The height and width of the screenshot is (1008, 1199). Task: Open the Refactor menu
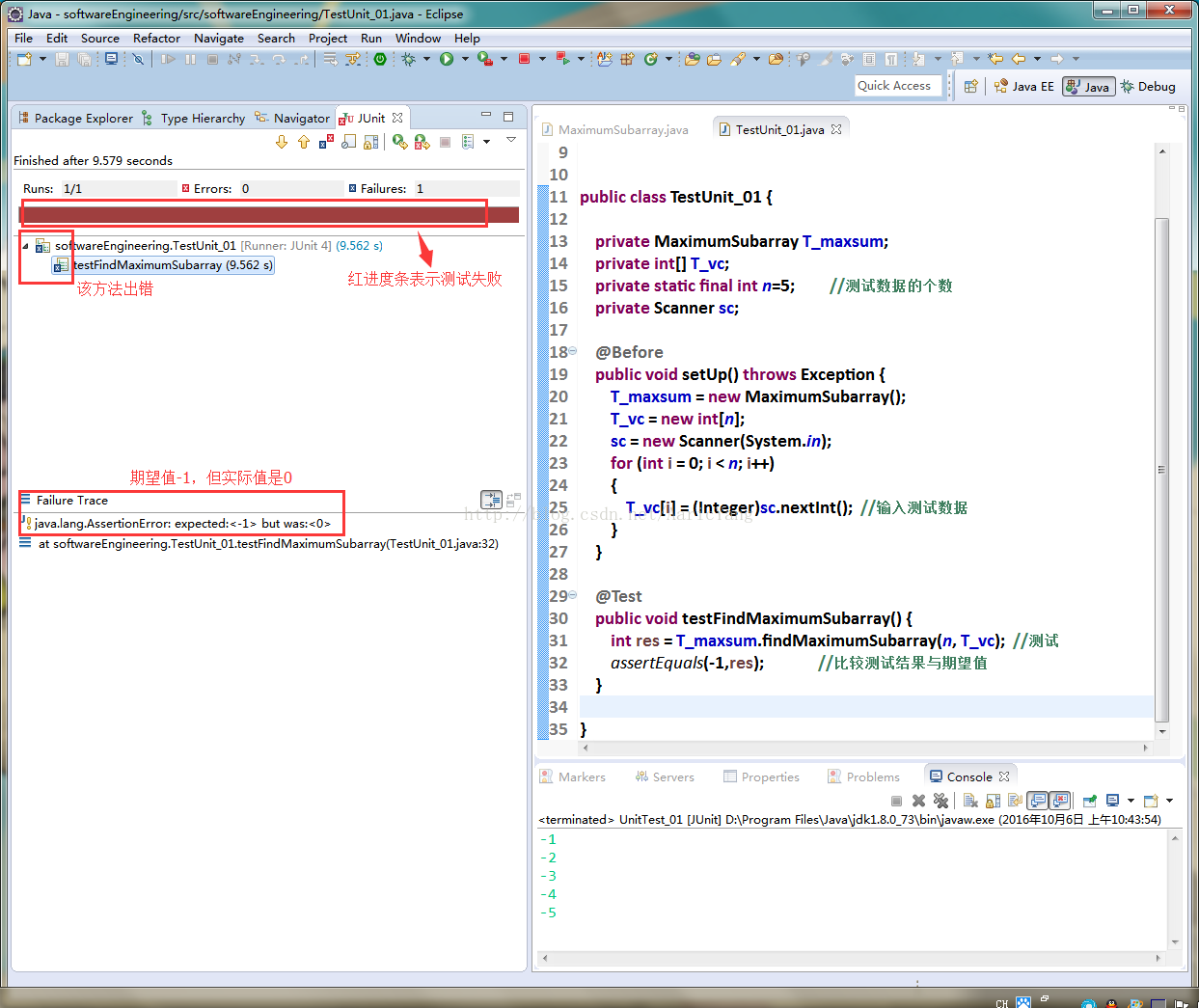click(x=156, y=38)
